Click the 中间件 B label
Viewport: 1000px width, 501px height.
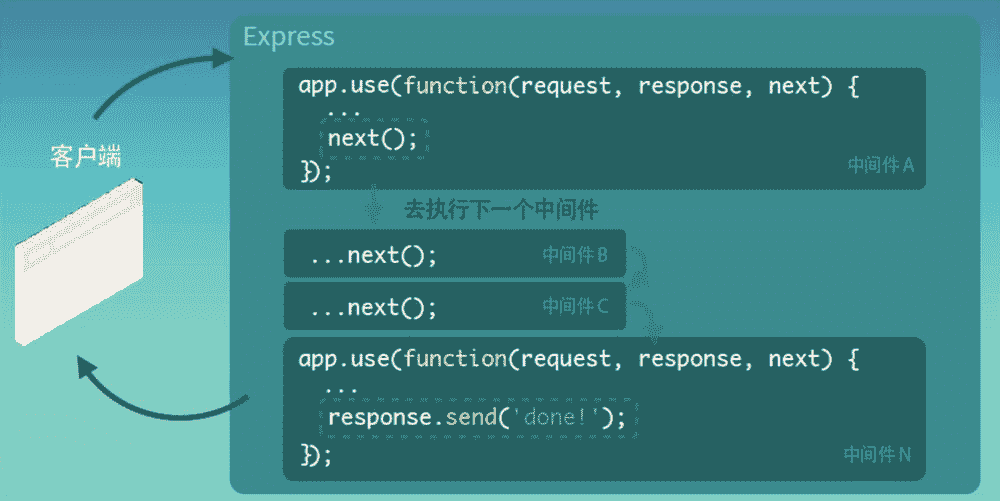[575, 254]
